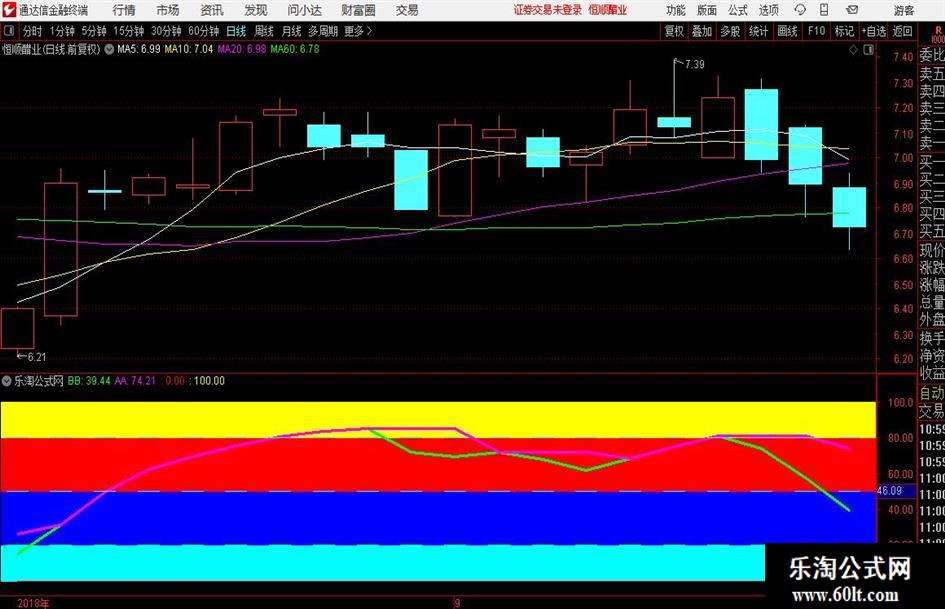Image resolution: width=945 pixels, height=609 pixels.
Task: Switch to 月线 monthly tab
Action: (x=291, y=31)
